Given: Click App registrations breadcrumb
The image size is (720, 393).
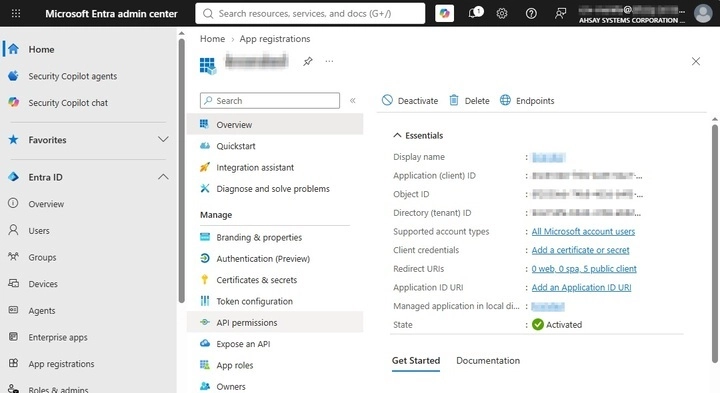Looking at the screenshot, I should point(275,39).
